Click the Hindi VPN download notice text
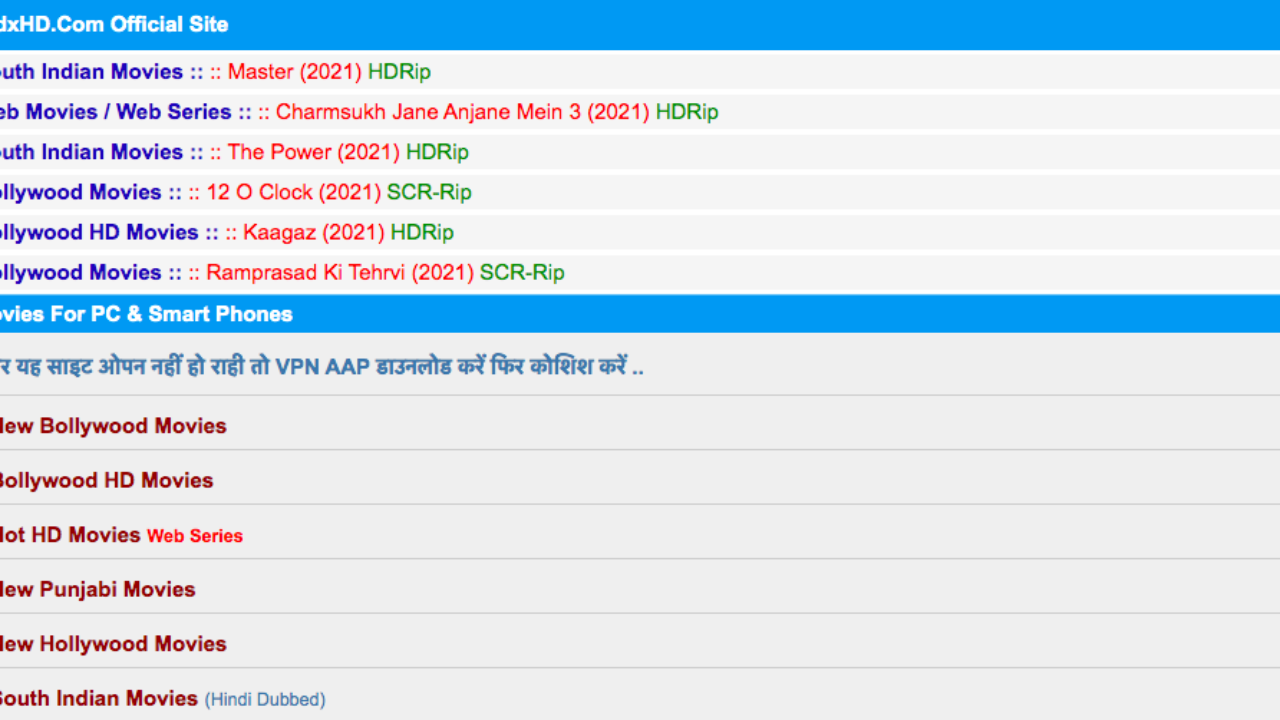1280x720 pixels. click(x=320, y=366)
